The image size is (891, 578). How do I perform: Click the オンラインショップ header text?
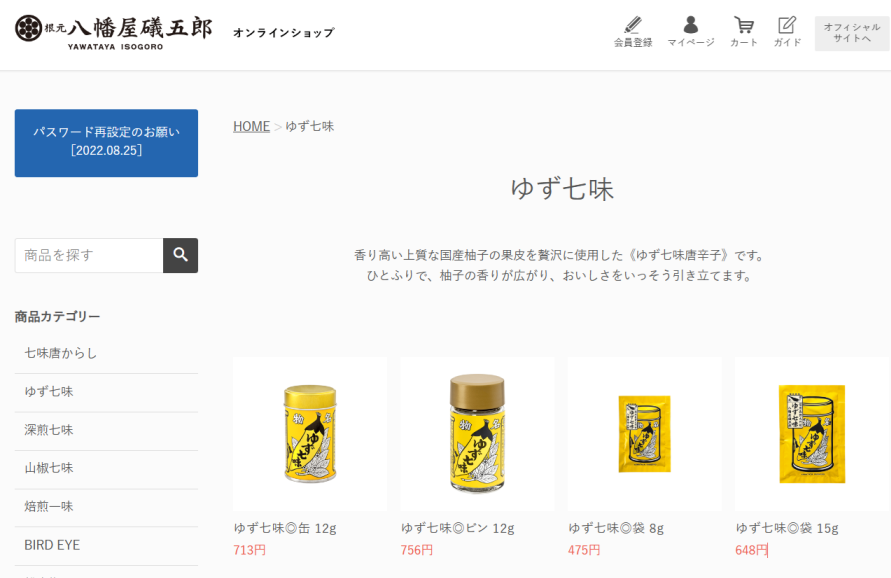click(x=284, y=33)
